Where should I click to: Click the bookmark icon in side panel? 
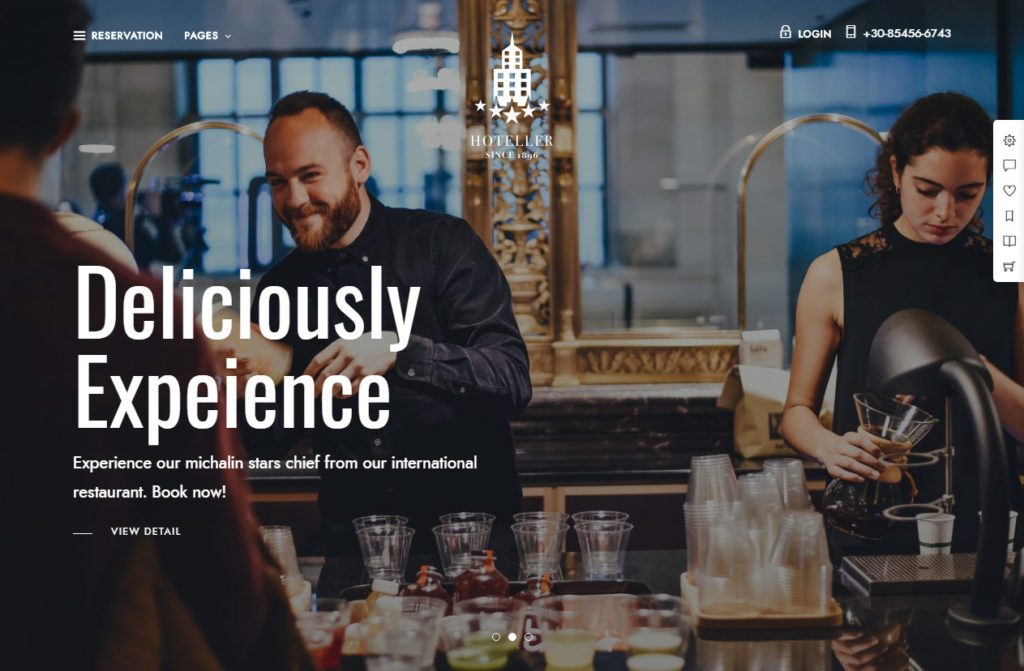1009,216
